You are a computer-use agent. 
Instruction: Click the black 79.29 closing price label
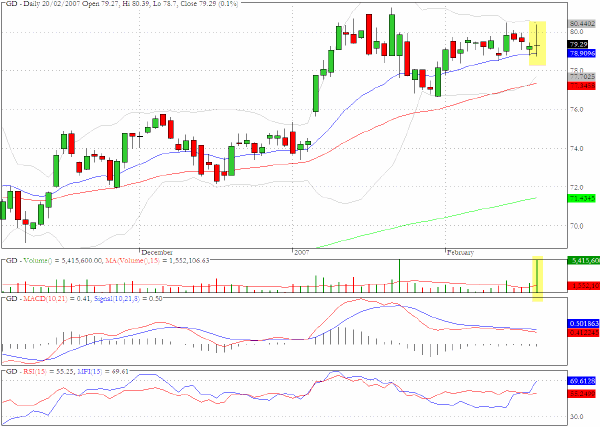579,44
